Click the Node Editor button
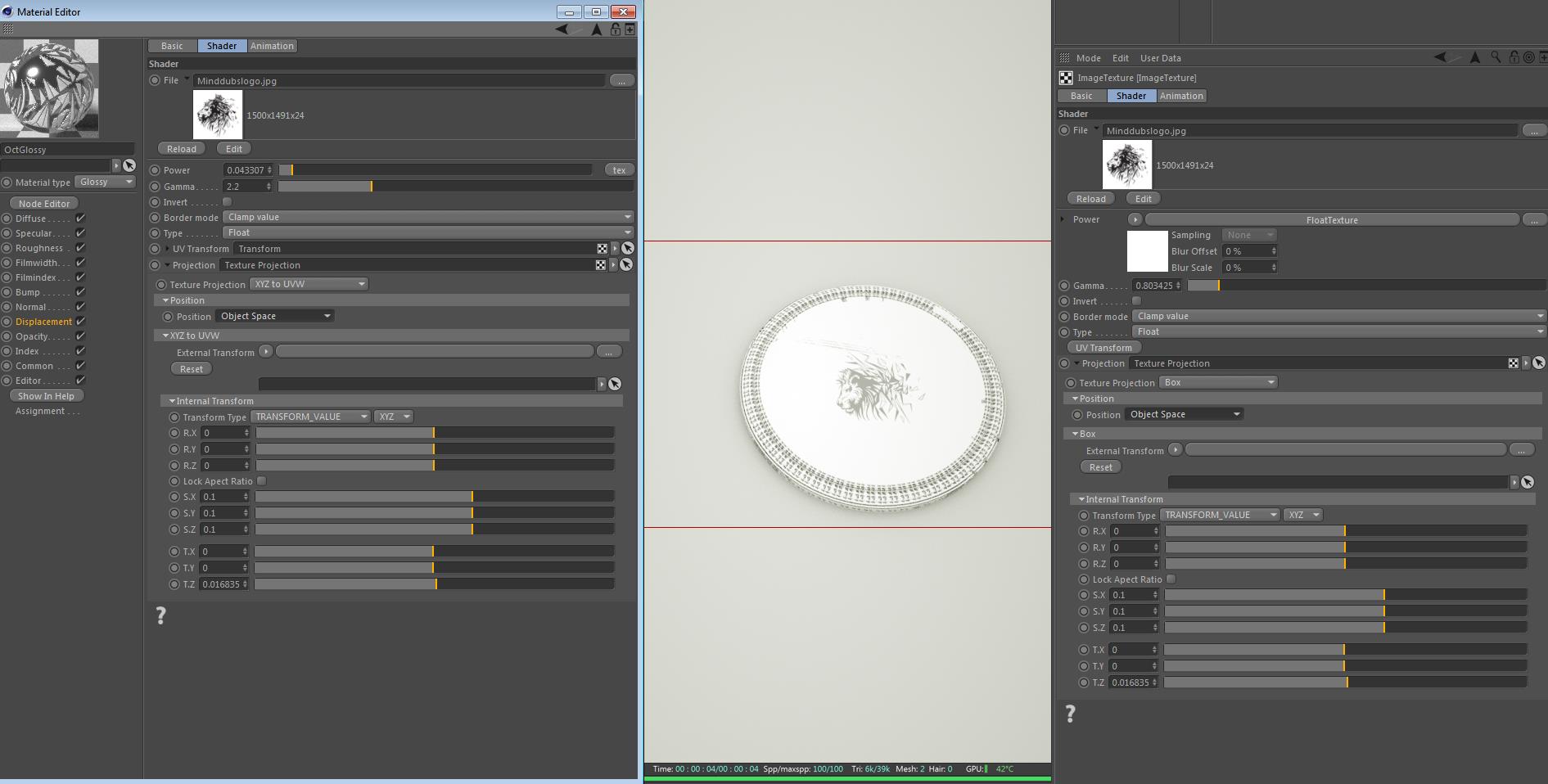 pyautogui.click(x=44, y=203)
